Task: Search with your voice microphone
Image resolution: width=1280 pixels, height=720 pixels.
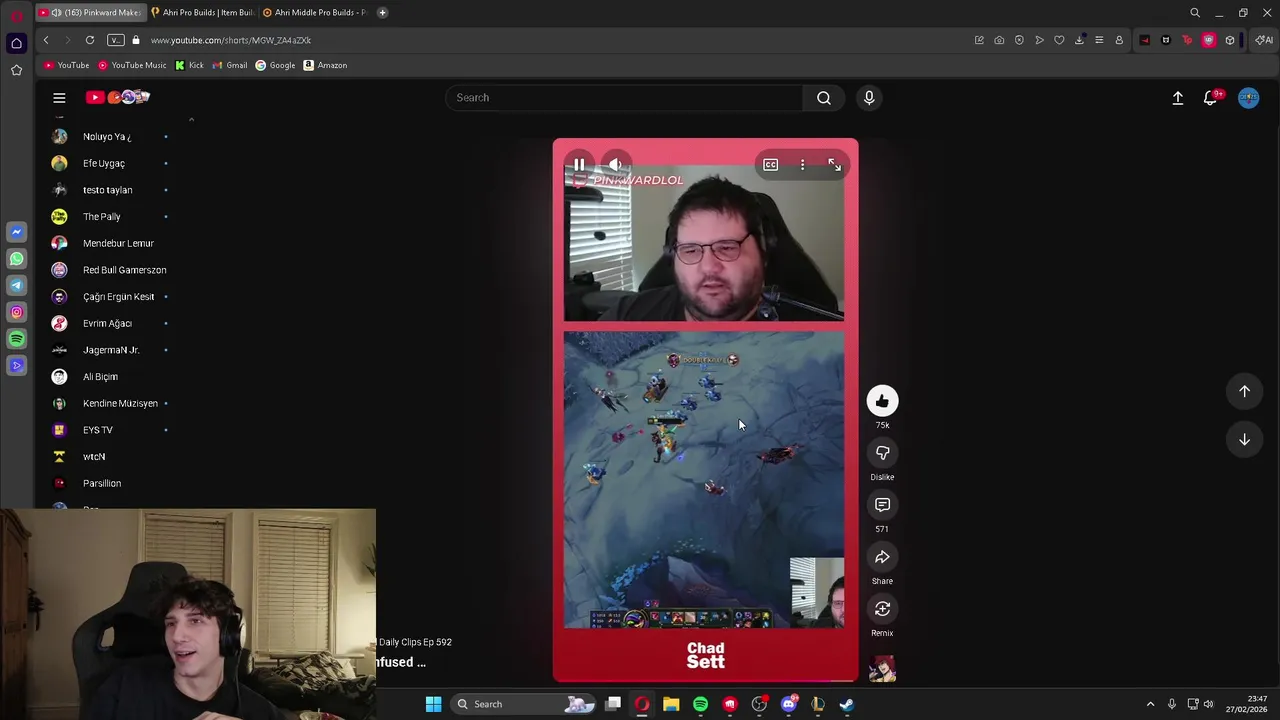Action: click(x=869, y=97)
